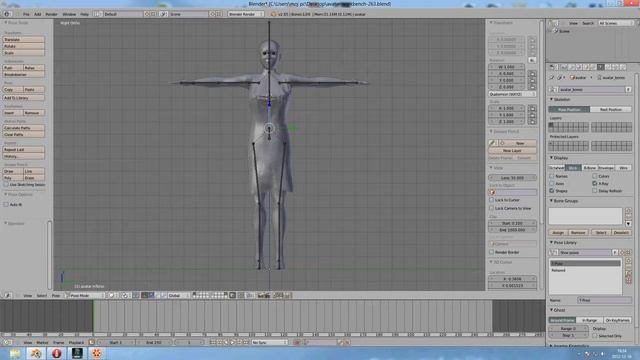Open the Add menu

point(38,14)
